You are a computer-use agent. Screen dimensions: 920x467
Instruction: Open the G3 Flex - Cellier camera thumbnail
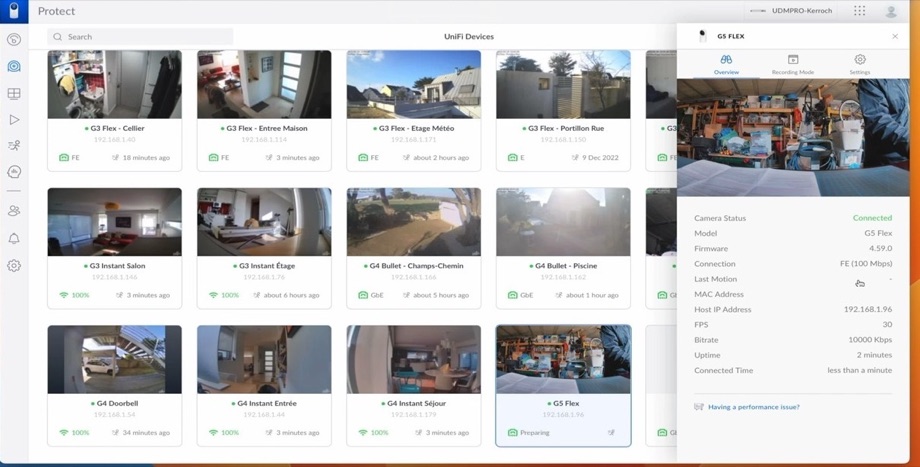tap(114, 84)
